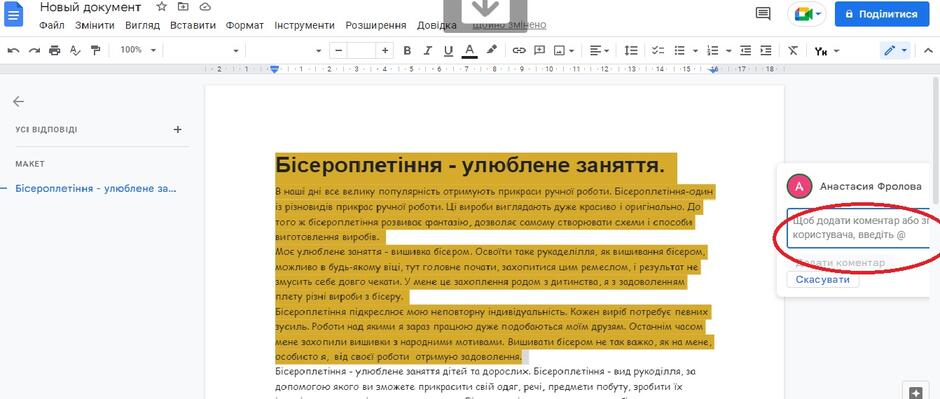Toggle bold formatting
The image size is (940, 399).
407,51
